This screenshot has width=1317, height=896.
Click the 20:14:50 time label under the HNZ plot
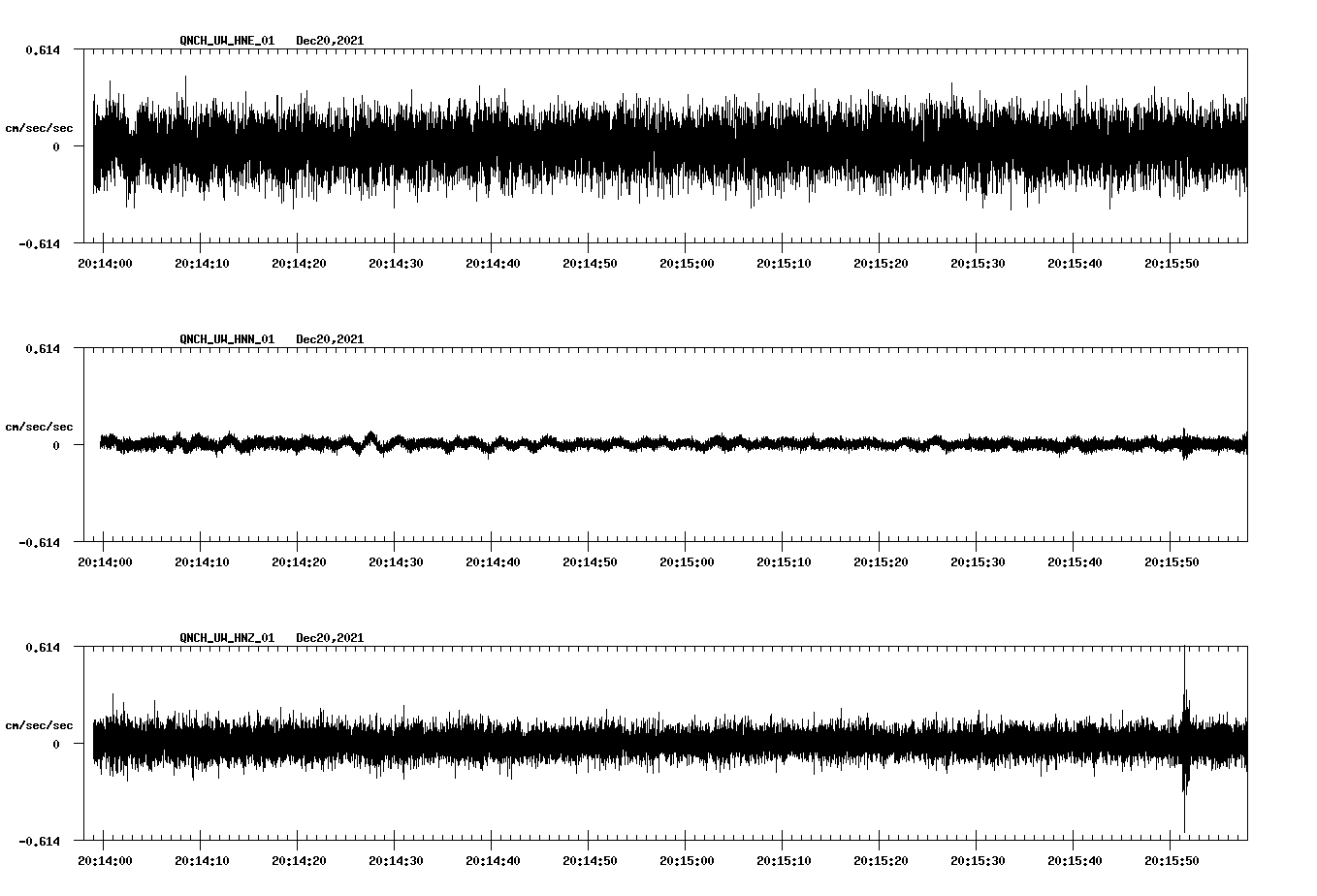point(590,861)
